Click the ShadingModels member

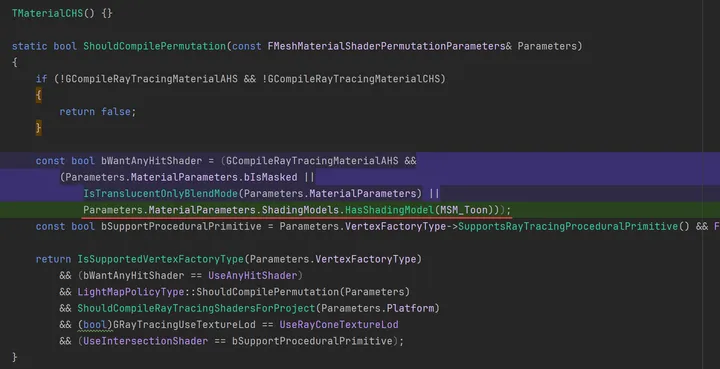point(300,210)
